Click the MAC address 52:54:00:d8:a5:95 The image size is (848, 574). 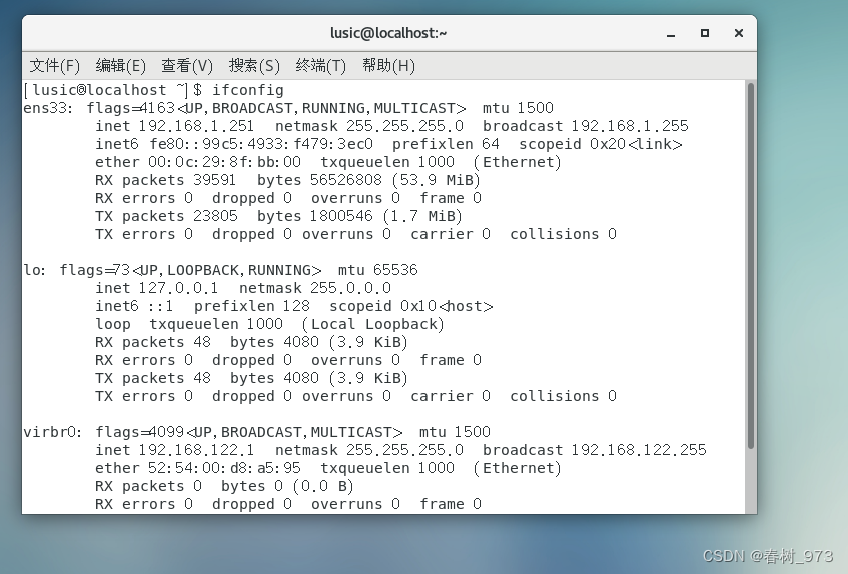click(224, 469)
